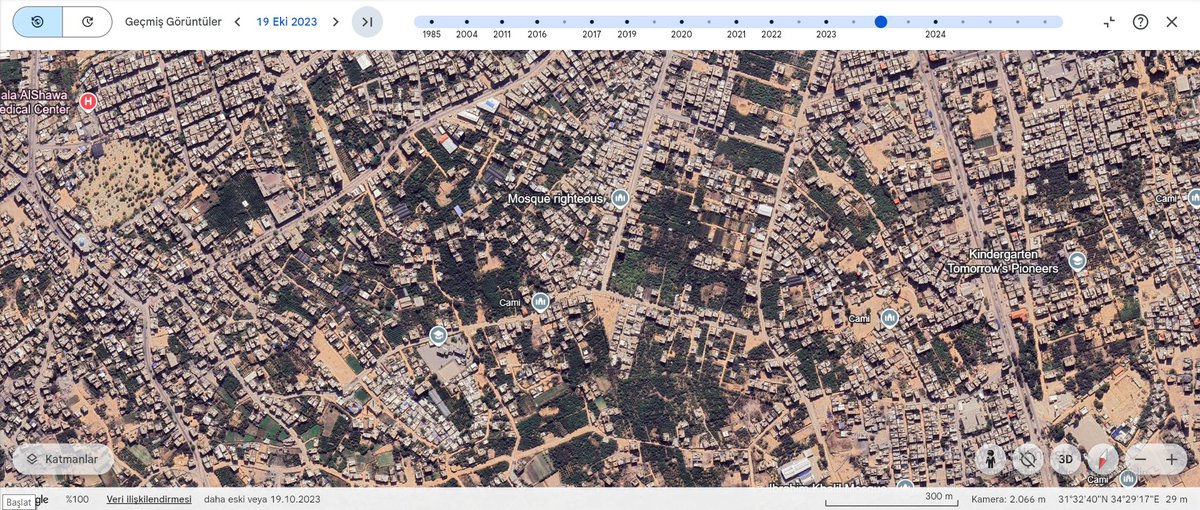This screenshot has height=510, width=1200.
Task: Zoom out with the minus button
Action: pos(1141,459)
